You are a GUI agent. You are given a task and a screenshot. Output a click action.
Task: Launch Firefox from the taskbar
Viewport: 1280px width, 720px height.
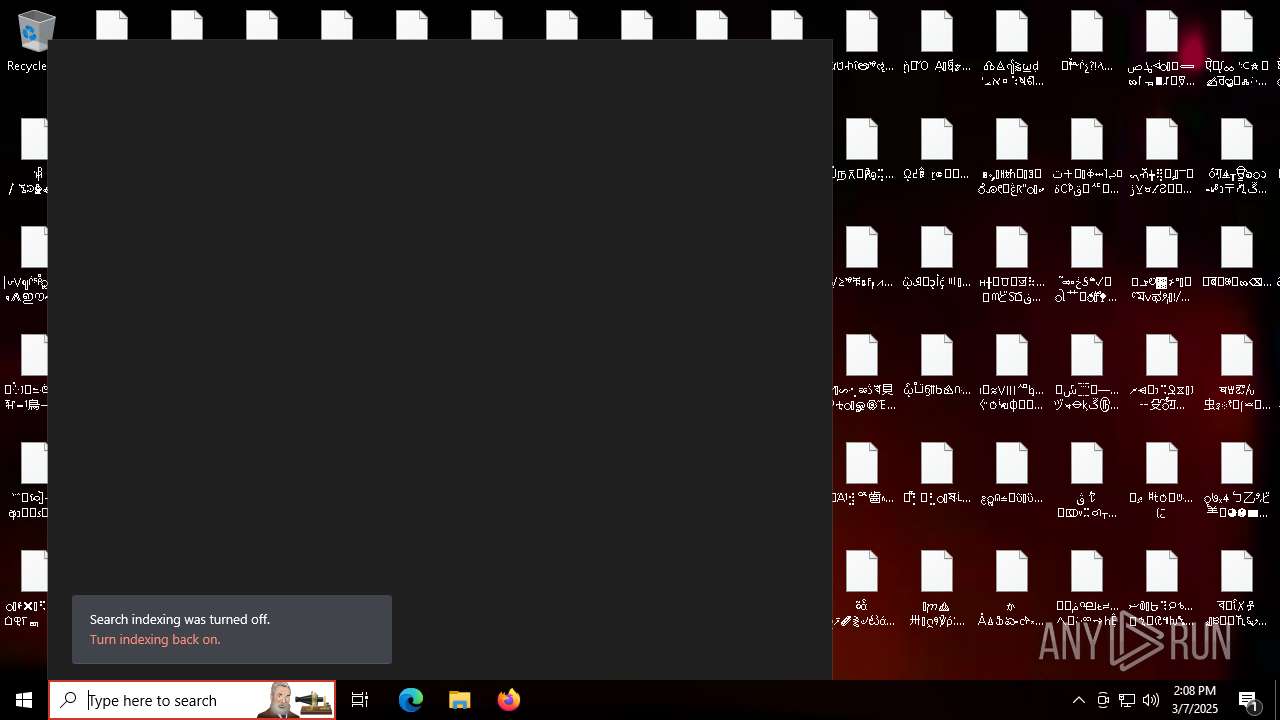pos(509,700)
